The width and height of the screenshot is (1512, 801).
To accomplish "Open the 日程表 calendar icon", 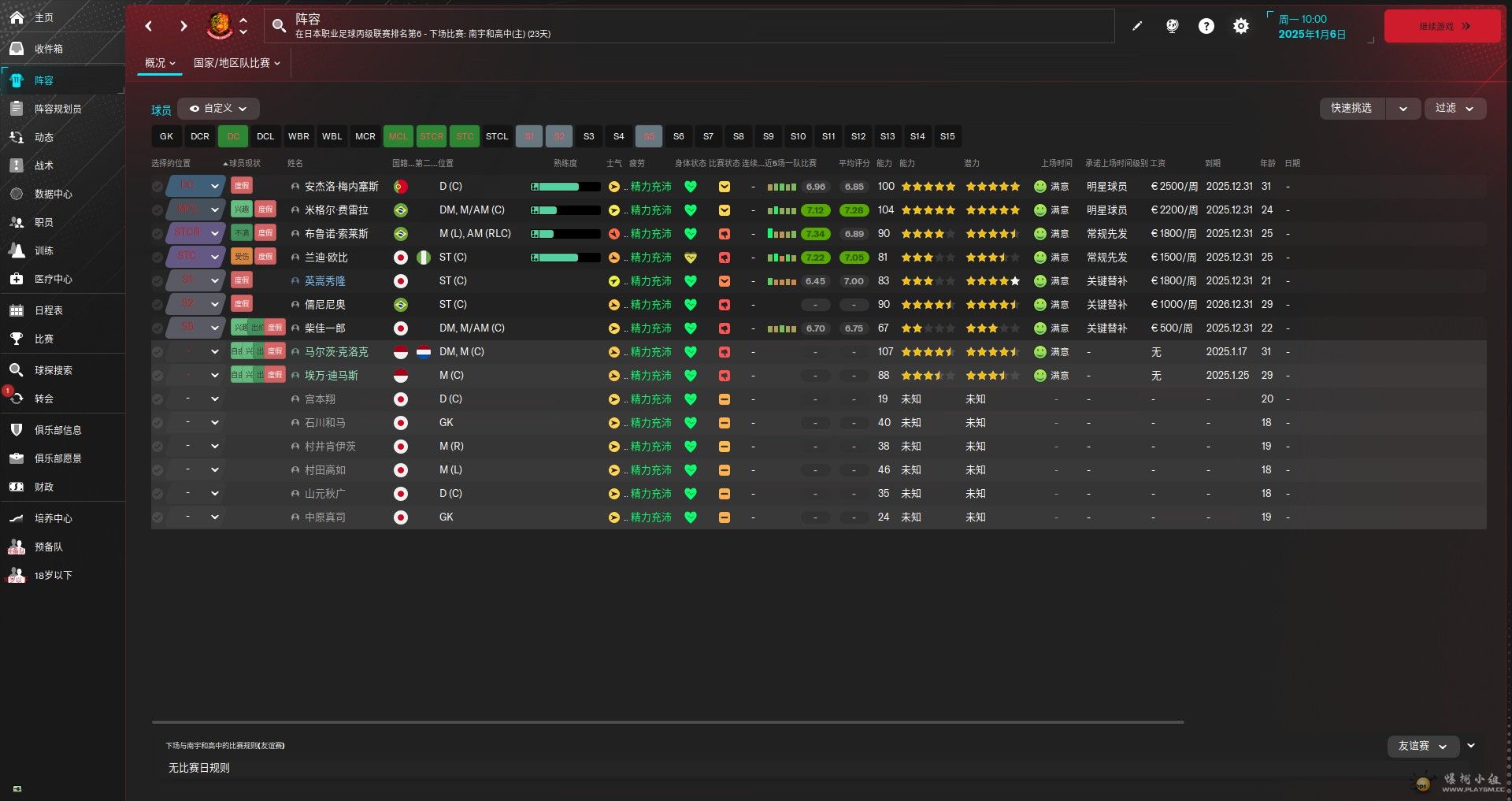I will pyautogui.click(x=17, y=310).
